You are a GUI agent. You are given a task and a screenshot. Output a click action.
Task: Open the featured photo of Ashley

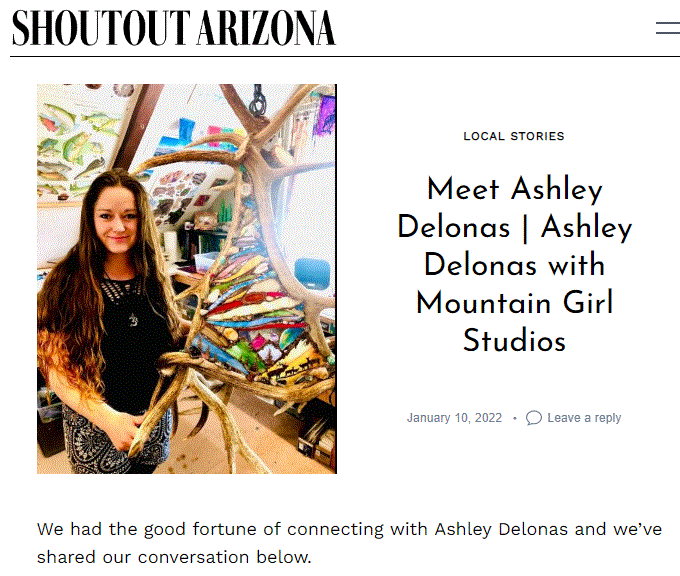click(x=187, y=279)
